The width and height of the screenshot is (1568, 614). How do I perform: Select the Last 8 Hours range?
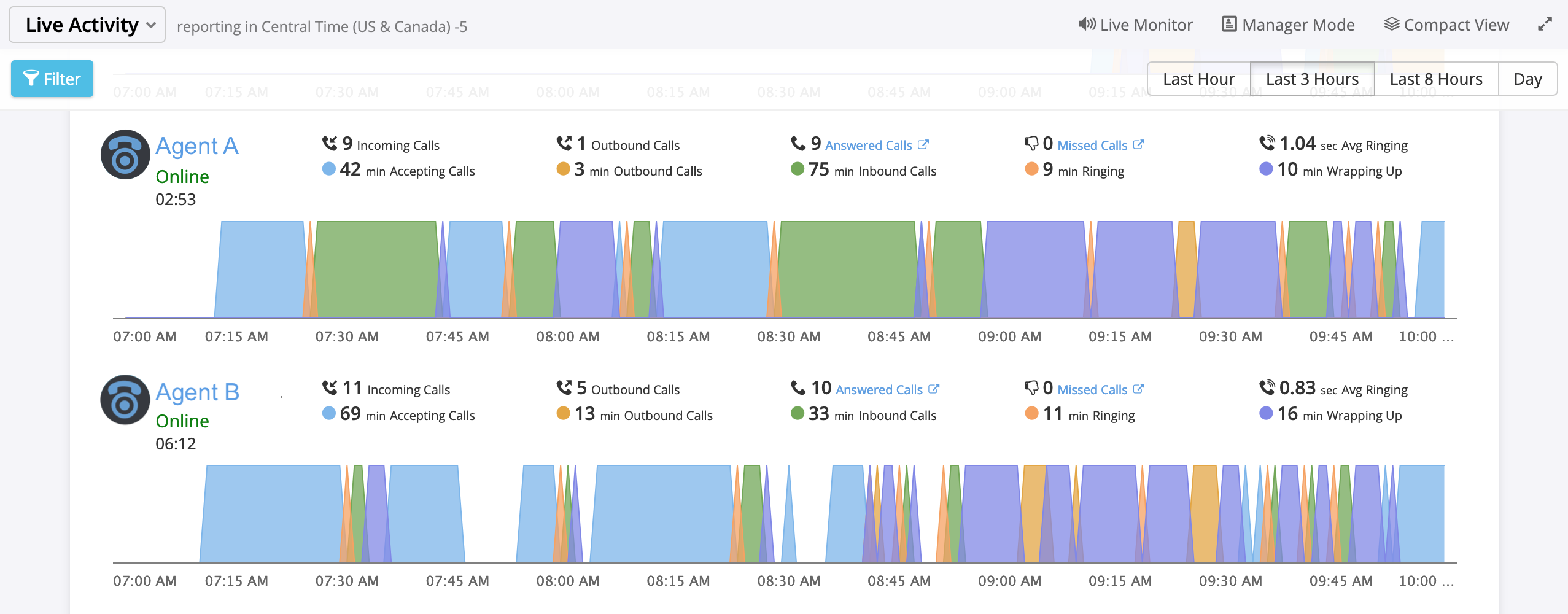1435,79
